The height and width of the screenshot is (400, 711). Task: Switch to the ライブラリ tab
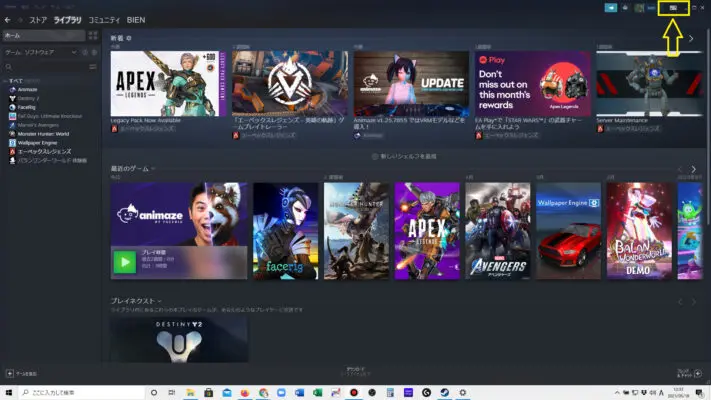[68, 20]
